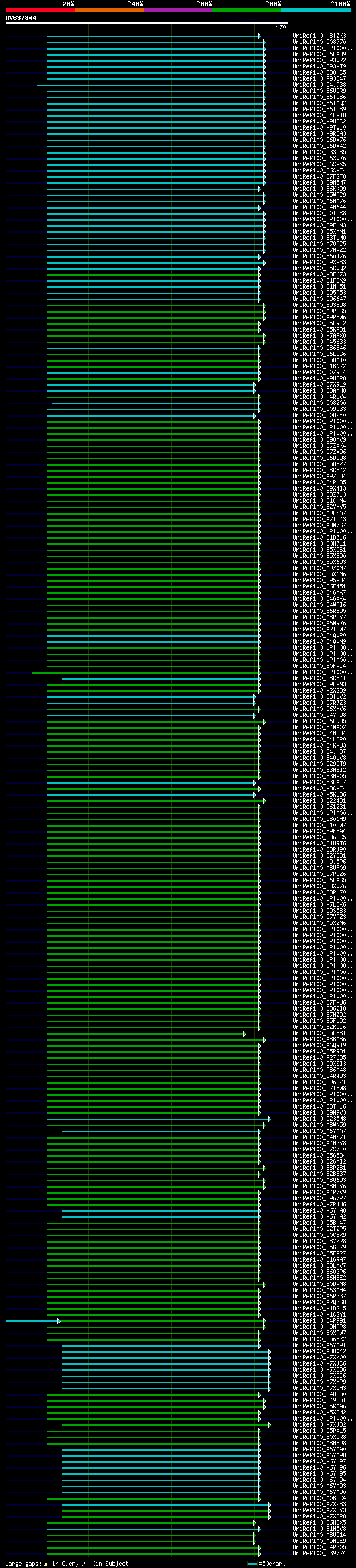
Task: Click the =50char scale legend
Action: (x=266, y=1563)
